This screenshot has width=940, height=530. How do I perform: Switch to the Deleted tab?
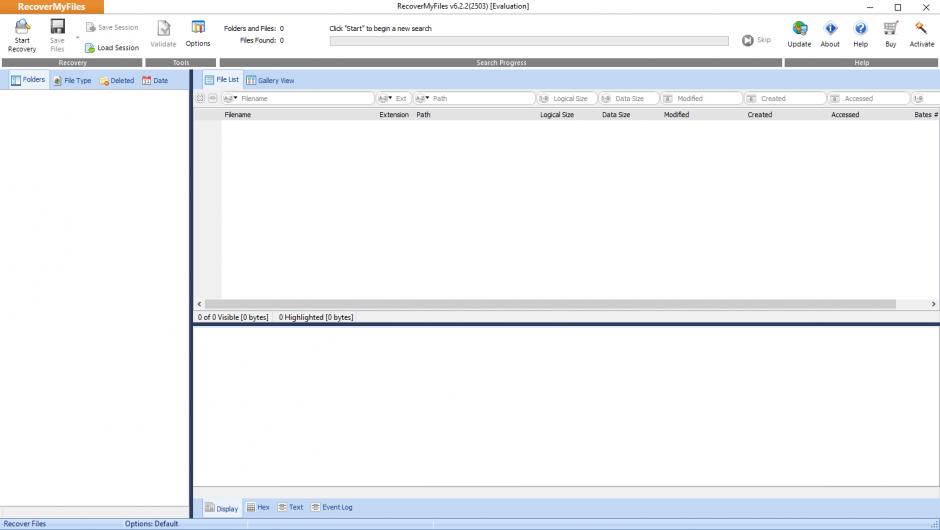coord(117,80)
